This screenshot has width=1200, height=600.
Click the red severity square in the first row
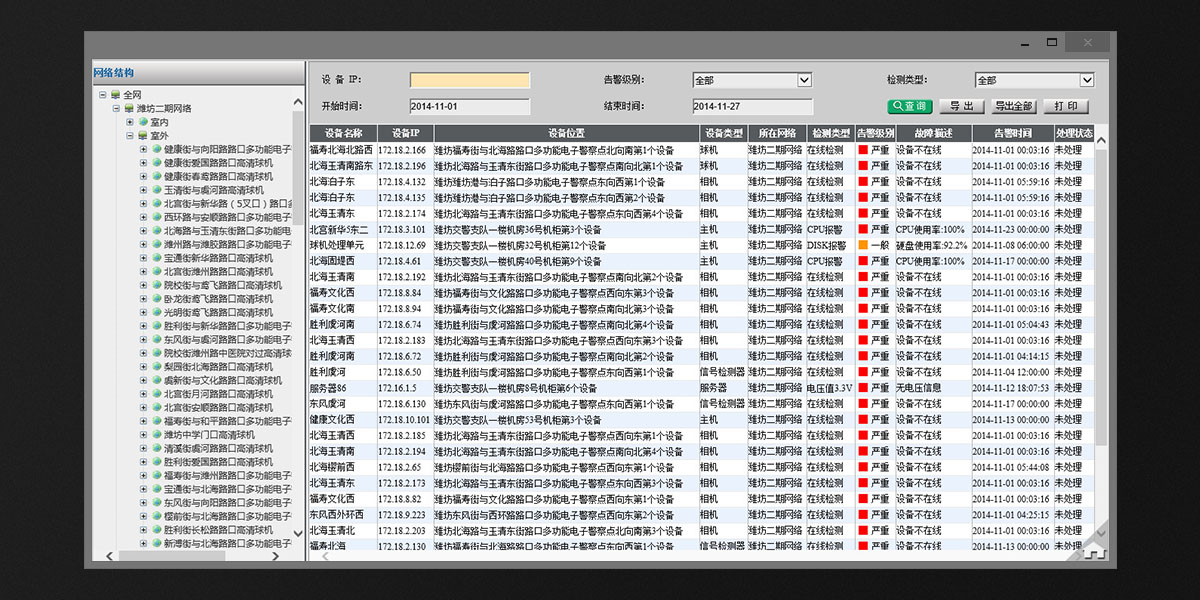[x=862, y=150]
